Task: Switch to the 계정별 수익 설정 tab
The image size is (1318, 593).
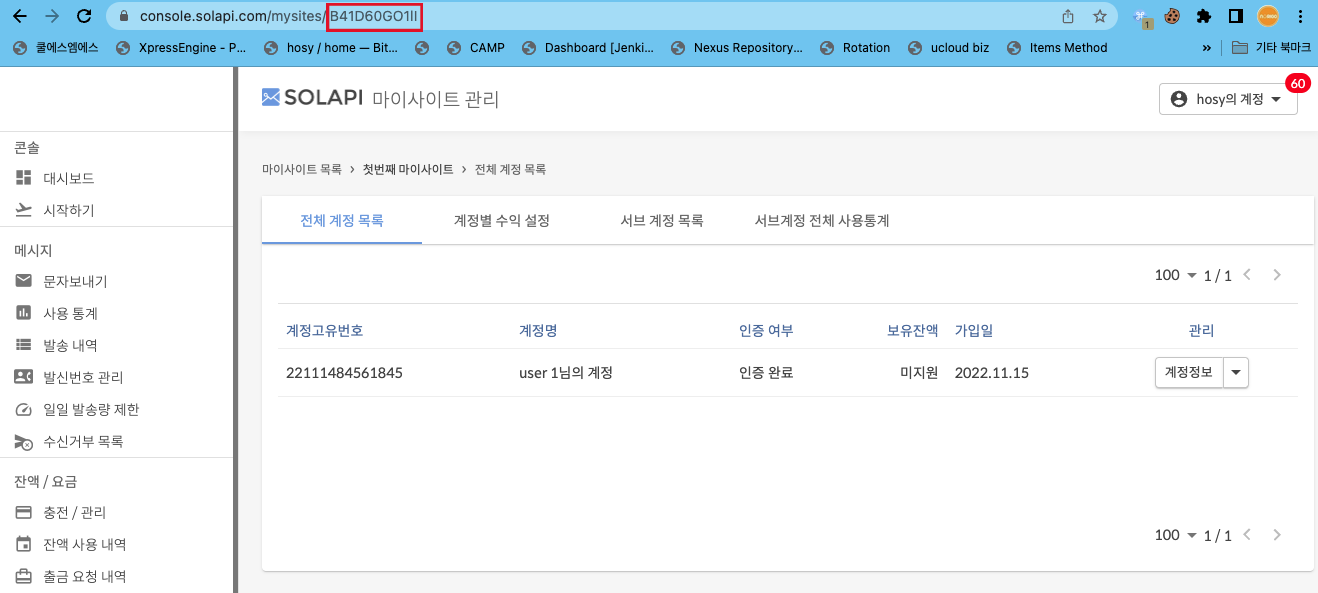Action: [x=501, y=221]
